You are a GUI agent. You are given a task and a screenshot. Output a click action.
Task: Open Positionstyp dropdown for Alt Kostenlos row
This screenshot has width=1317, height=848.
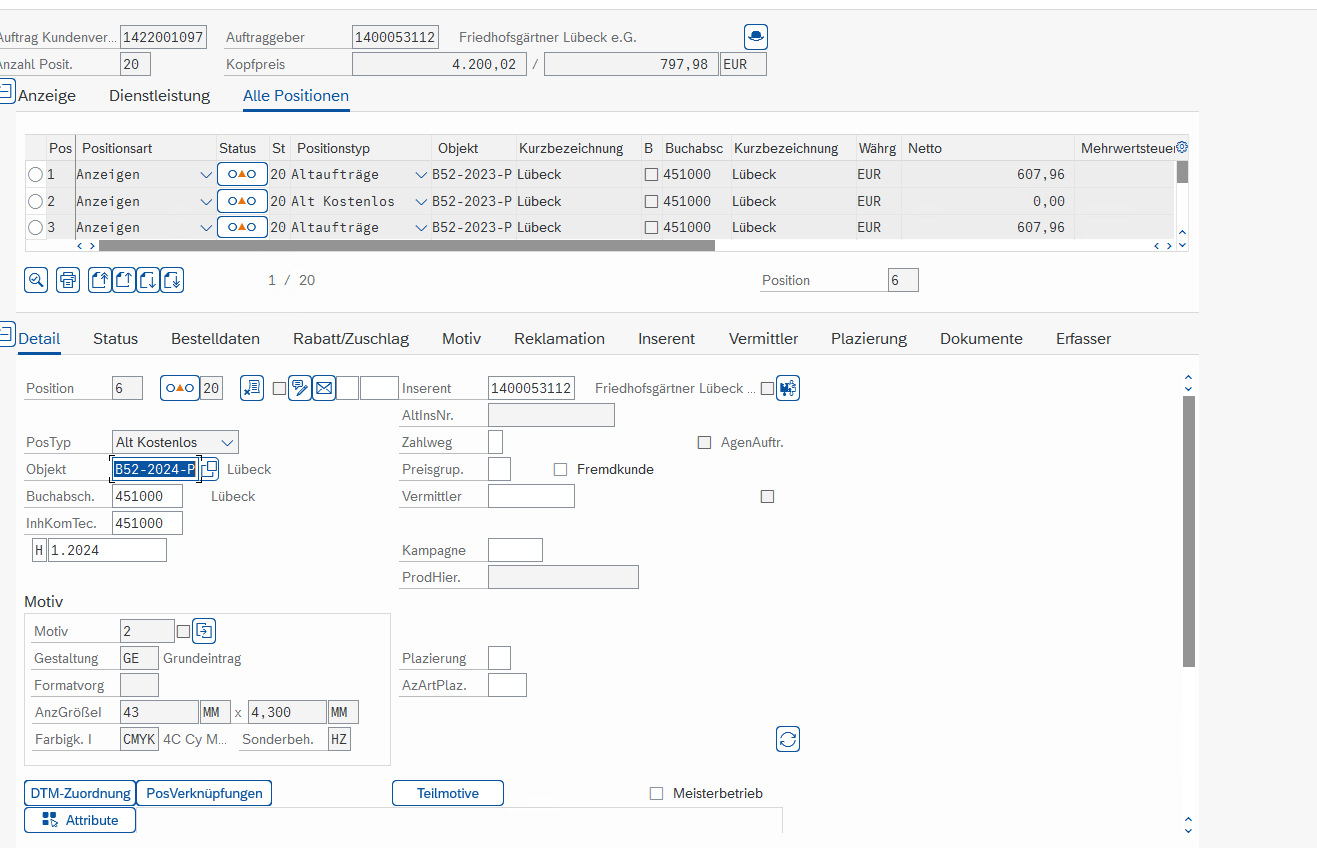[421, 201]
